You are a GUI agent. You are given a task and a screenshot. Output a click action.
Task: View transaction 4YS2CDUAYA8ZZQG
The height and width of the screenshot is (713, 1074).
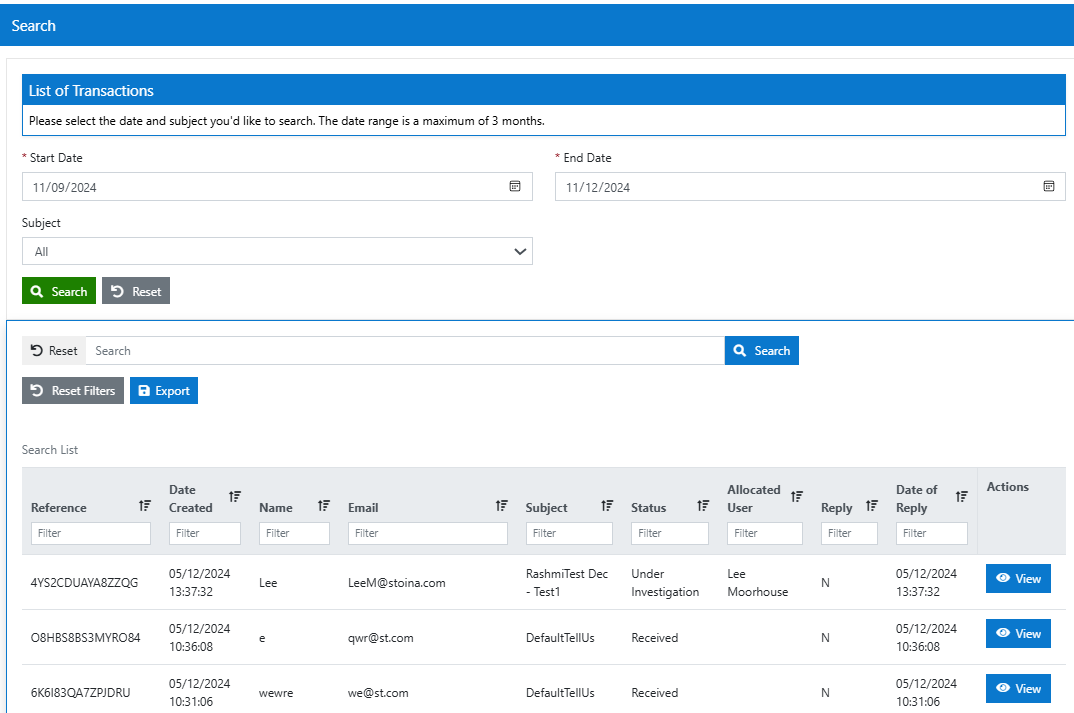pyautogui.click(x=1018, y=579)
